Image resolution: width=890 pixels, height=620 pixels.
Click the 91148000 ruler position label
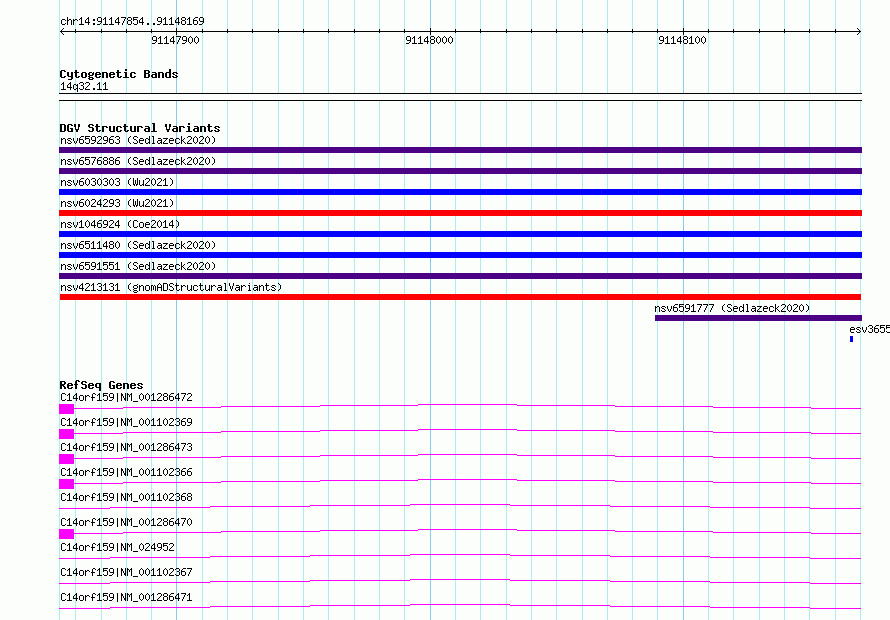point(429,40)
